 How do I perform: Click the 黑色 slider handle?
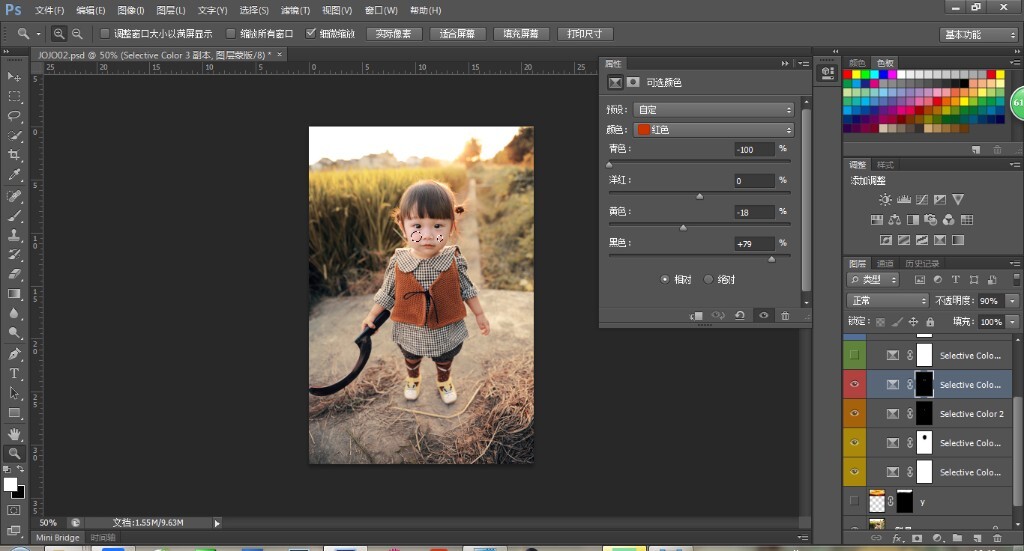[771, 259]
